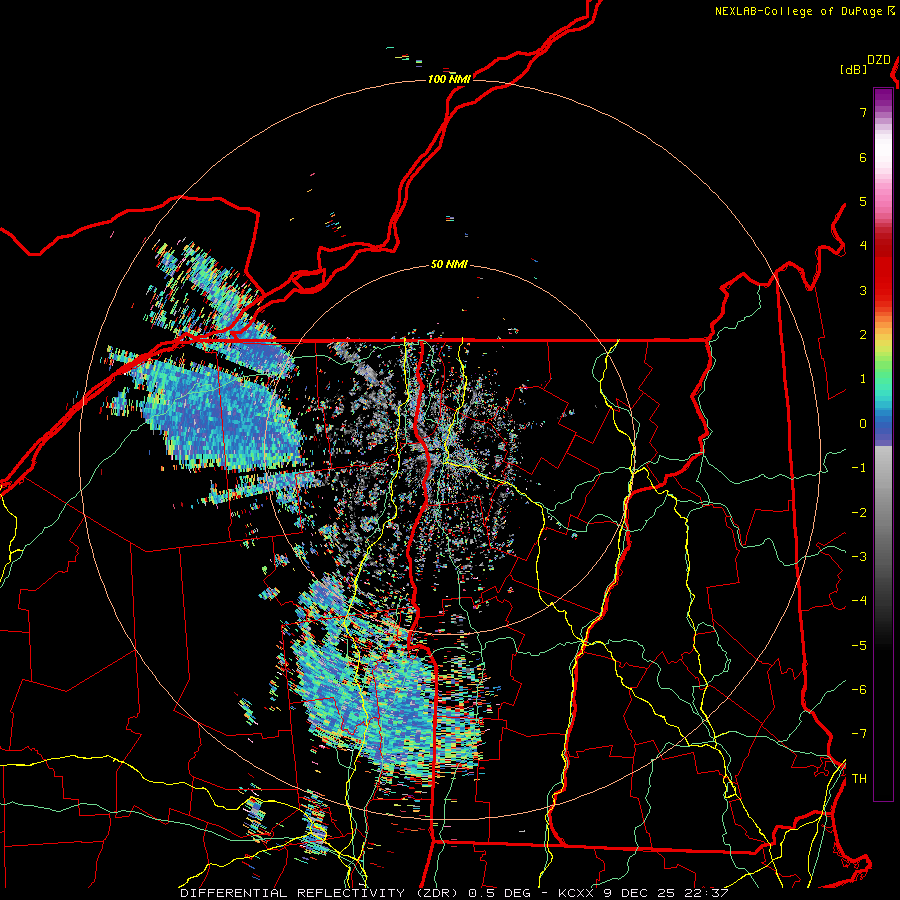This screenshot has height=900, width=900.
Task: Click the 50 NMI range ring label
Action: pyautogui.click(x=449, y=264)
